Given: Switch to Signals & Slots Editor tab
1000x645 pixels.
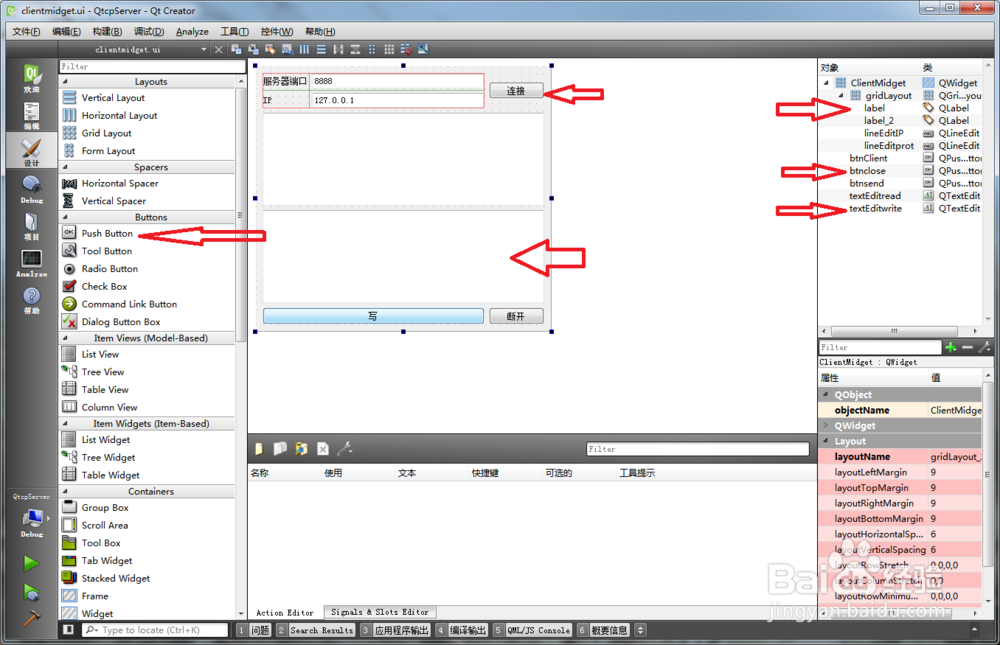Looking at the screenshot, I should pos(379,612).
